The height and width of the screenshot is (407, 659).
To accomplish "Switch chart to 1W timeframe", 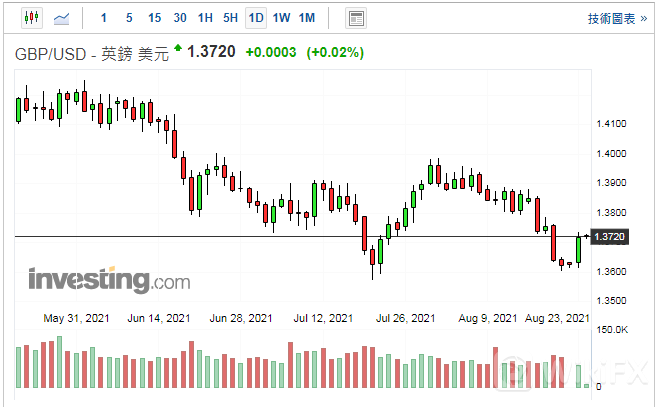I will coord(281,18).
